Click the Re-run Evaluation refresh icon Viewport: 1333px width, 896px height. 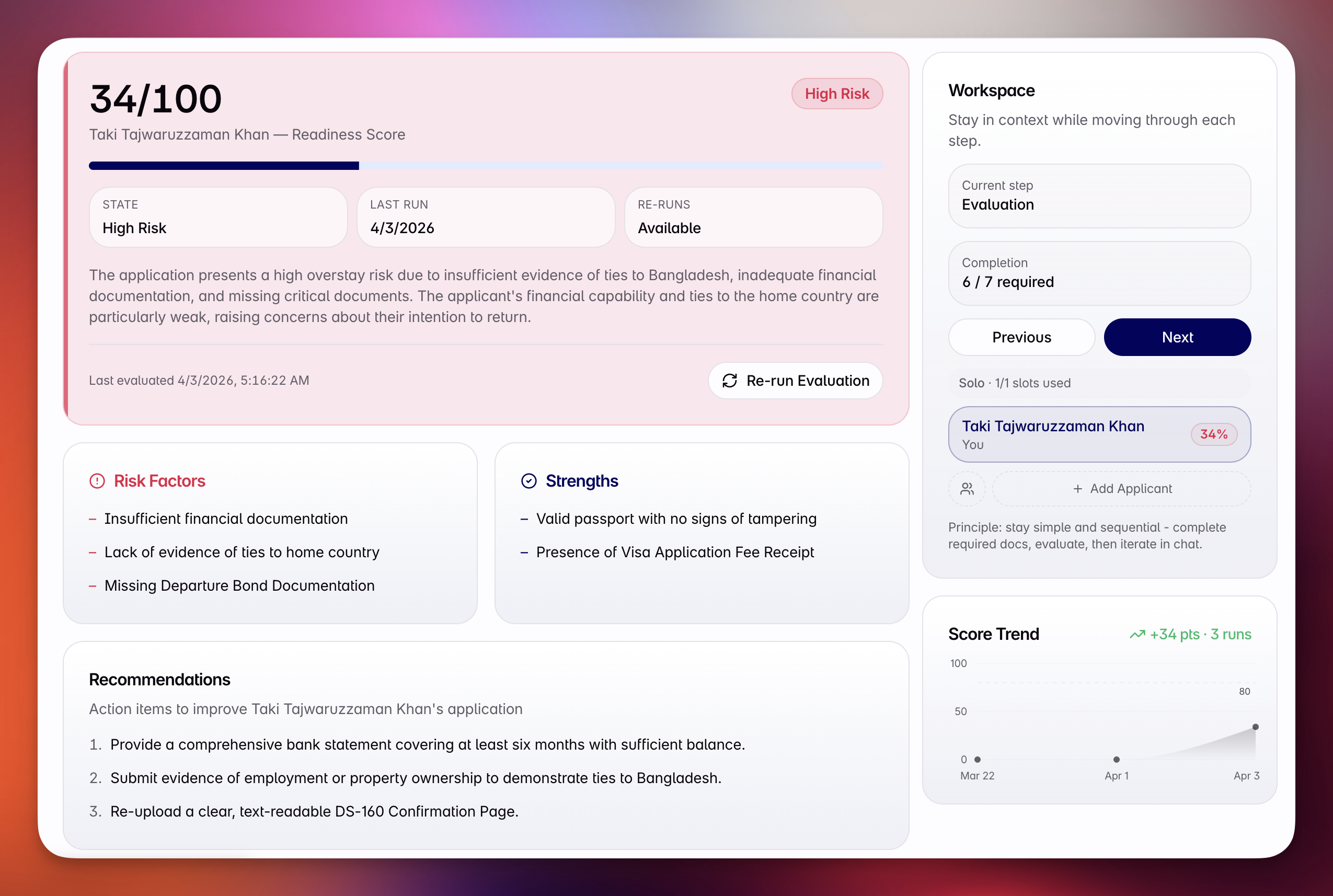coord(730,381)
